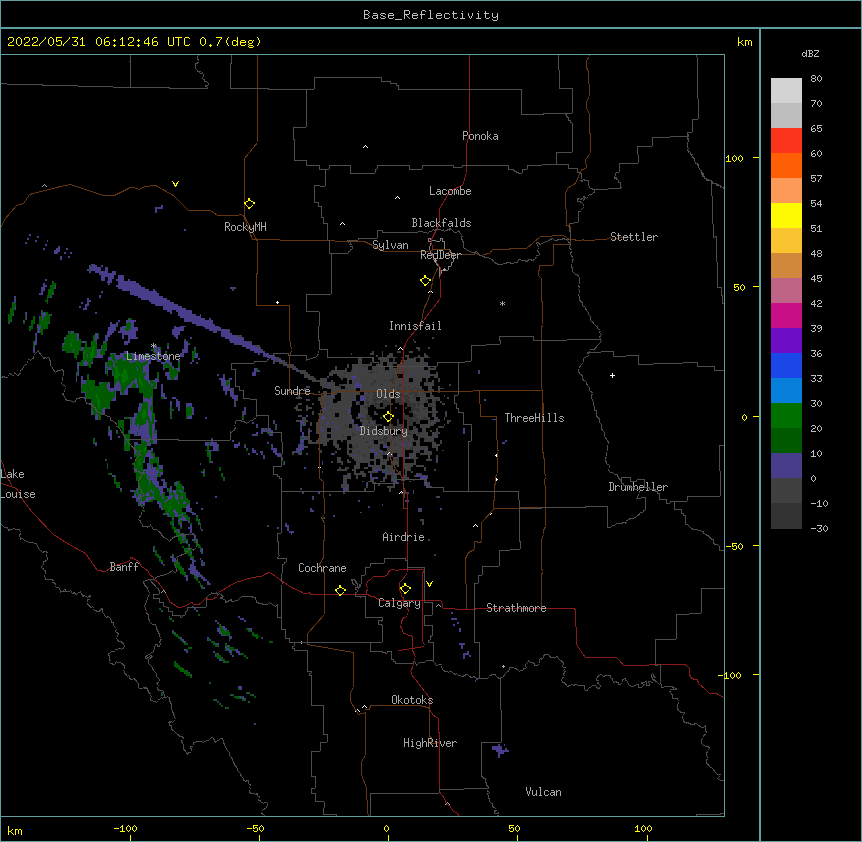Click the Olds town label
This screenshot has width=862, height=842.
388,394
